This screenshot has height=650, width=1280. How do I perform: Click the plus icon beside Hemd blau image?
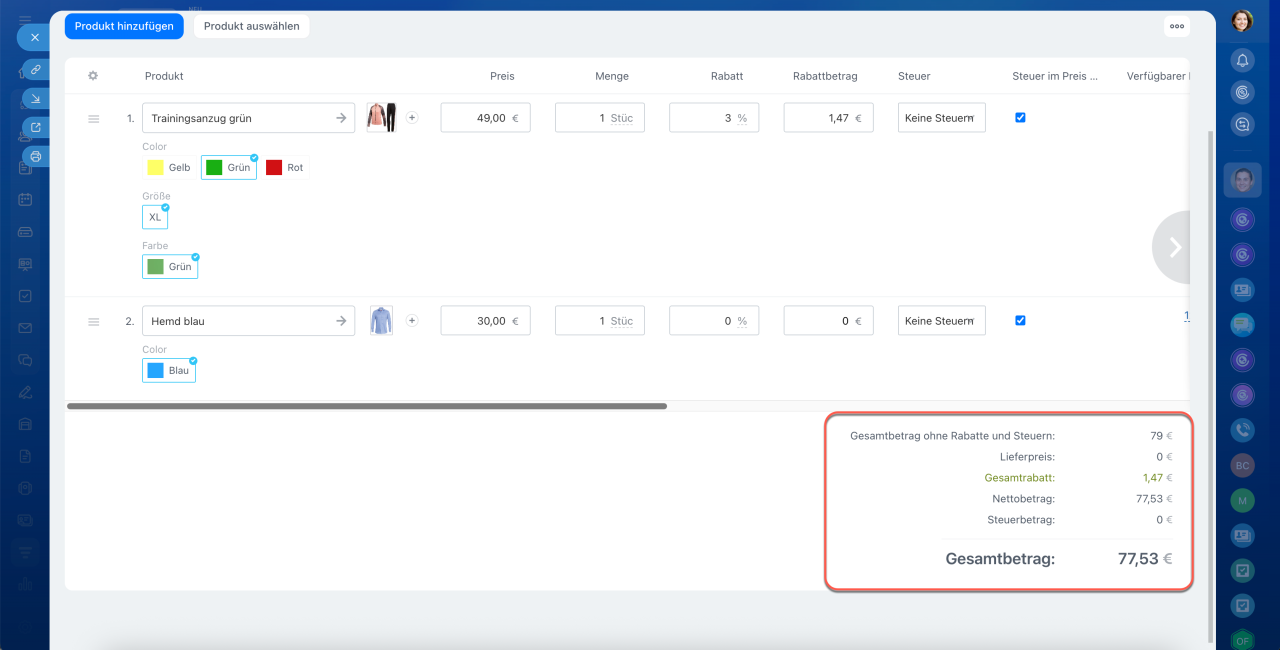click(412, 321)
